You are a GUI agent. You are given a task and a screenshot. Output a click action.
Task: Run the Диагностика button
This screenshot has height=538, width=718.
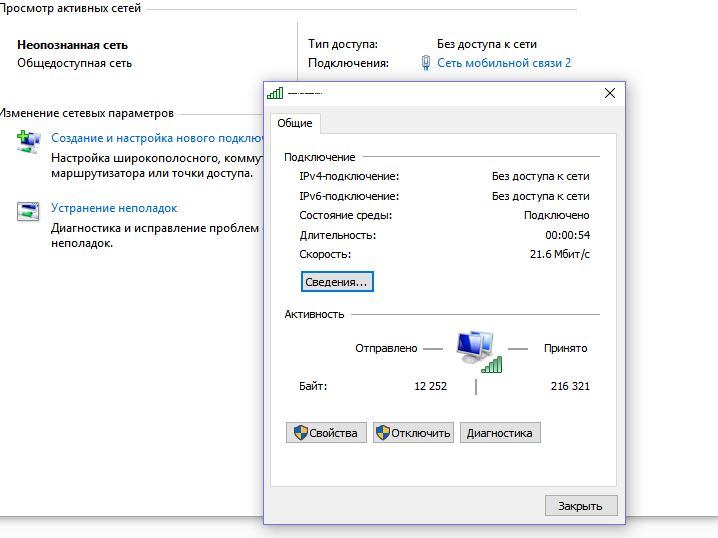[x=500, y=433]
